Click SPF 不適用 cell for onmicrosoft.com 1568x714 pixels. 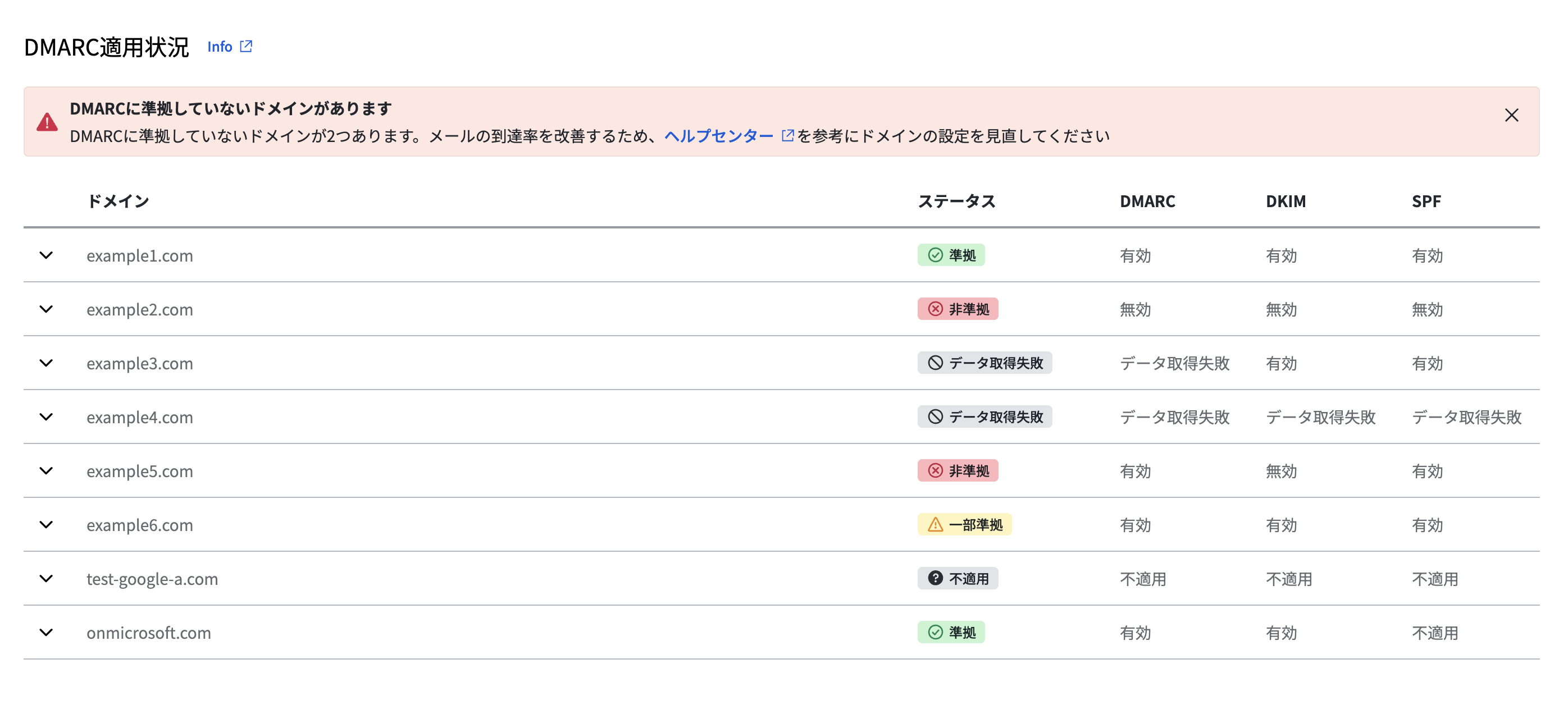1435,633
